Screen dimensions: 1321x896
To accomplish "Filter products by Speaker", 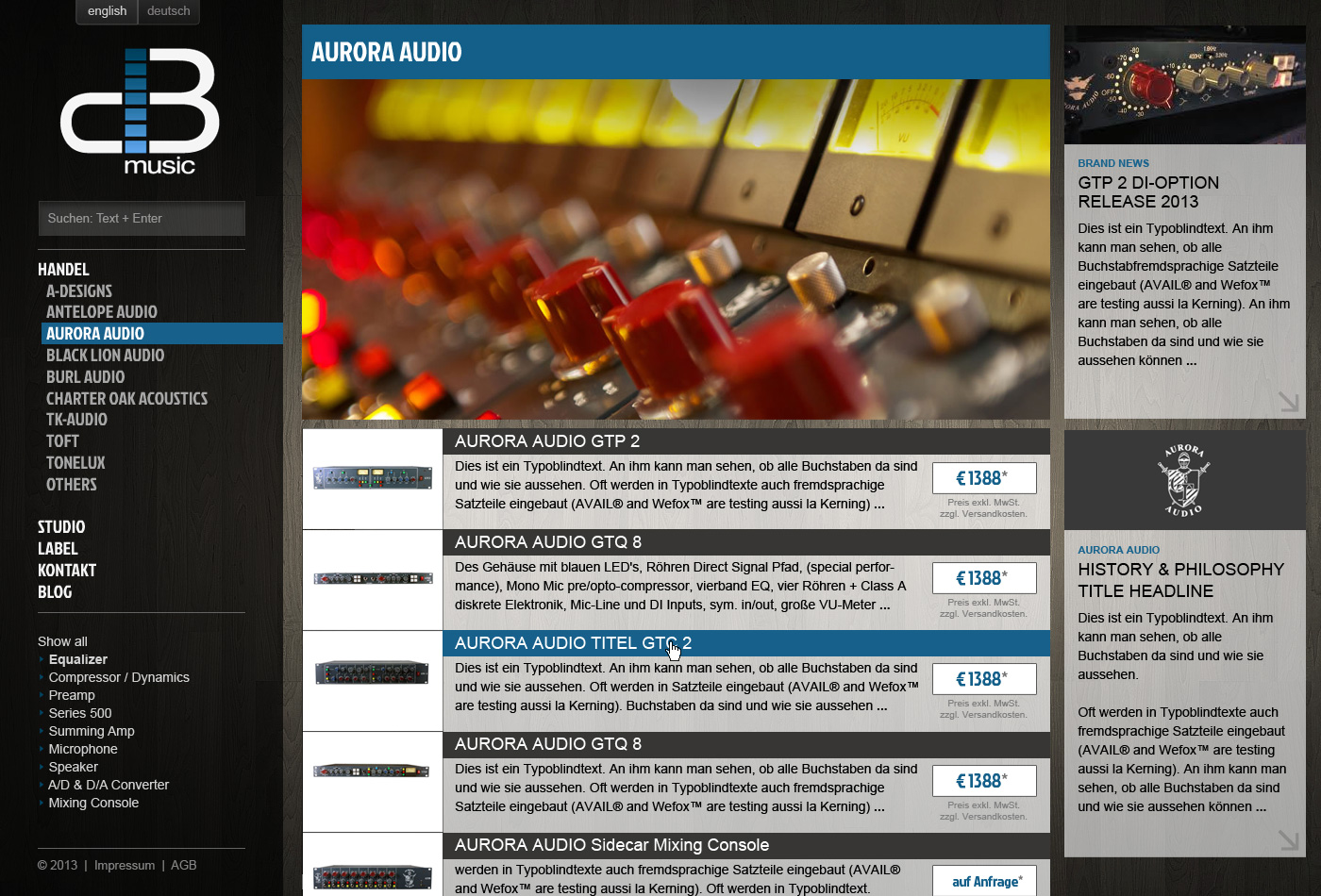I will tap(74, 767).
